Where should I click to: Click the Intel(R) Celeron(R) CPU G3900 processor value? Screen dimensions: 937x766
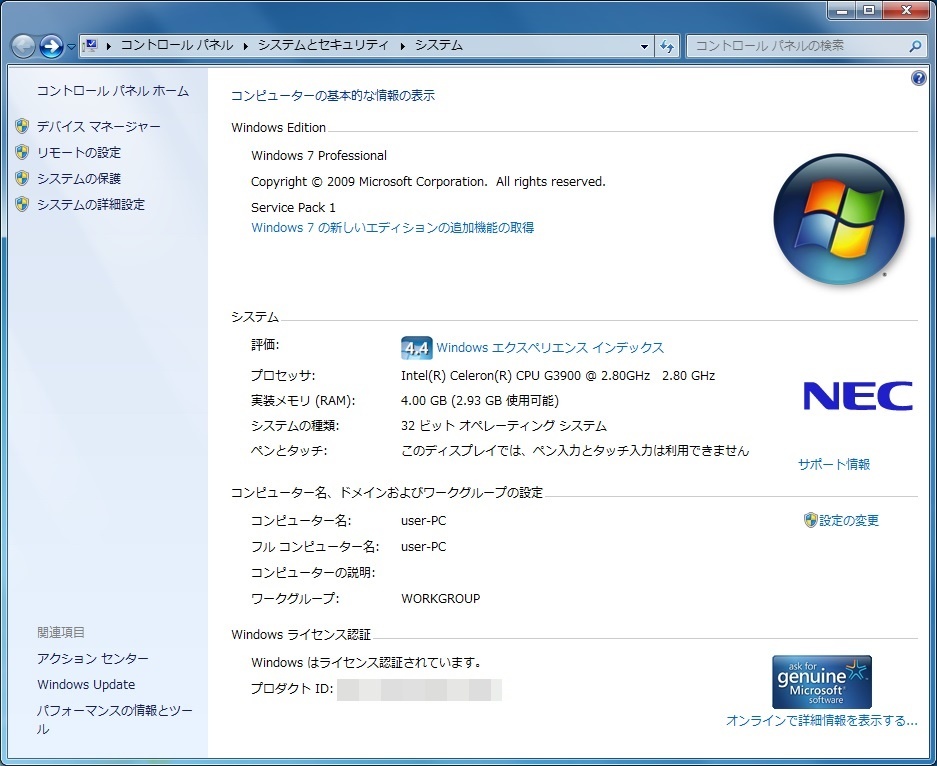click(558, 376)
